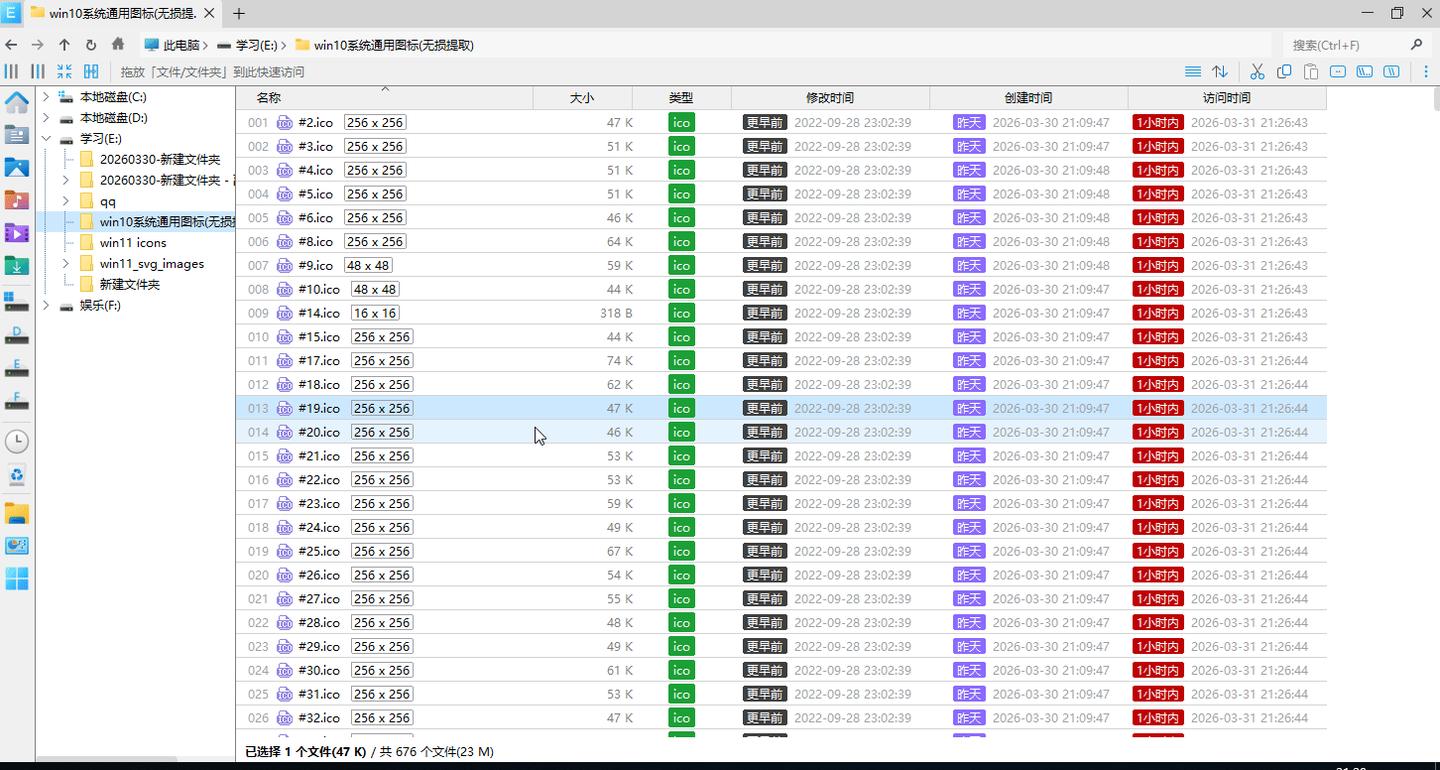
Task: Collapse the 学习(E:) tree node
Action: click(46, 139)
